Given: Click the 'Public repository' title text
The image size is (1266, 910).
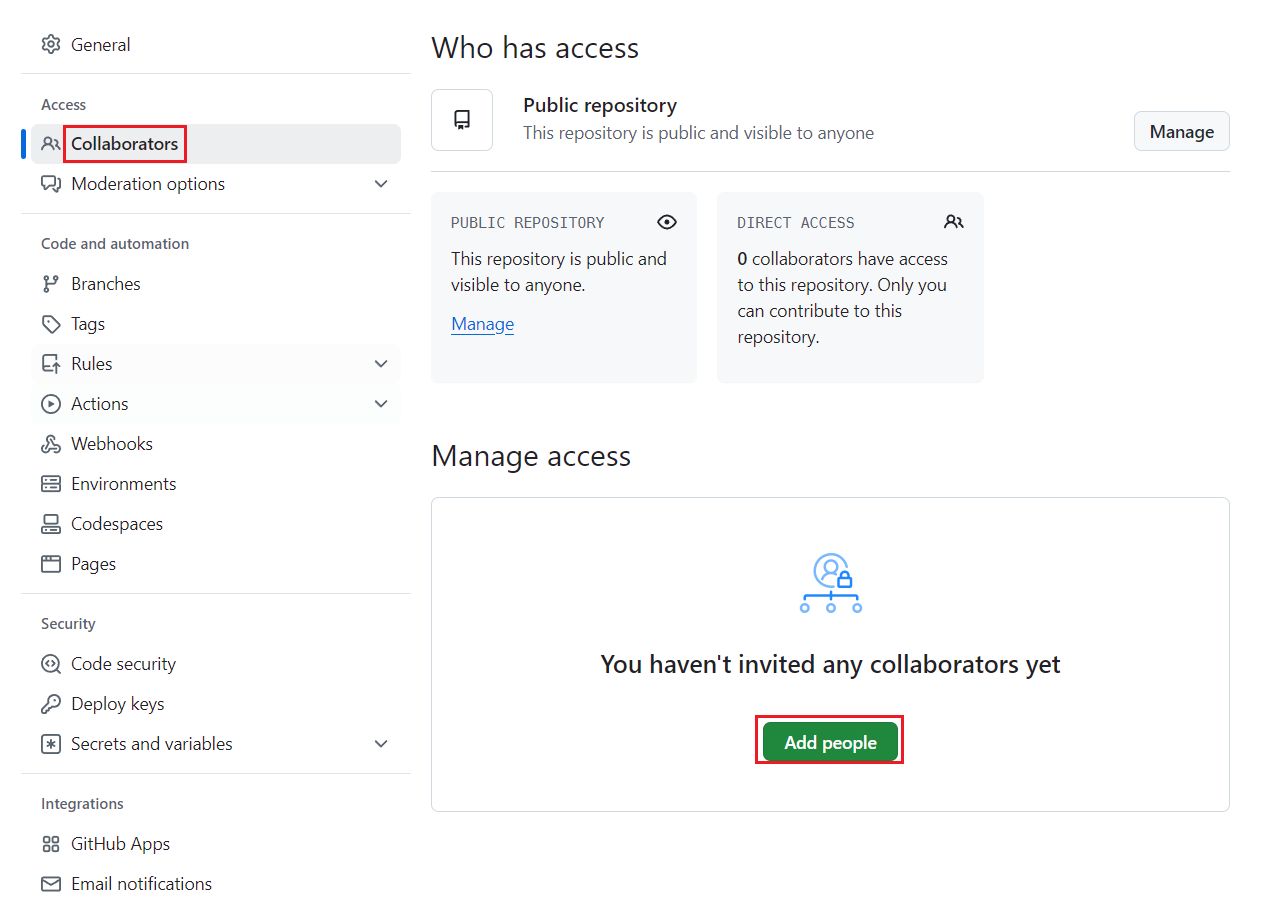Looking at the screenshot, I should tap(600, 105).
